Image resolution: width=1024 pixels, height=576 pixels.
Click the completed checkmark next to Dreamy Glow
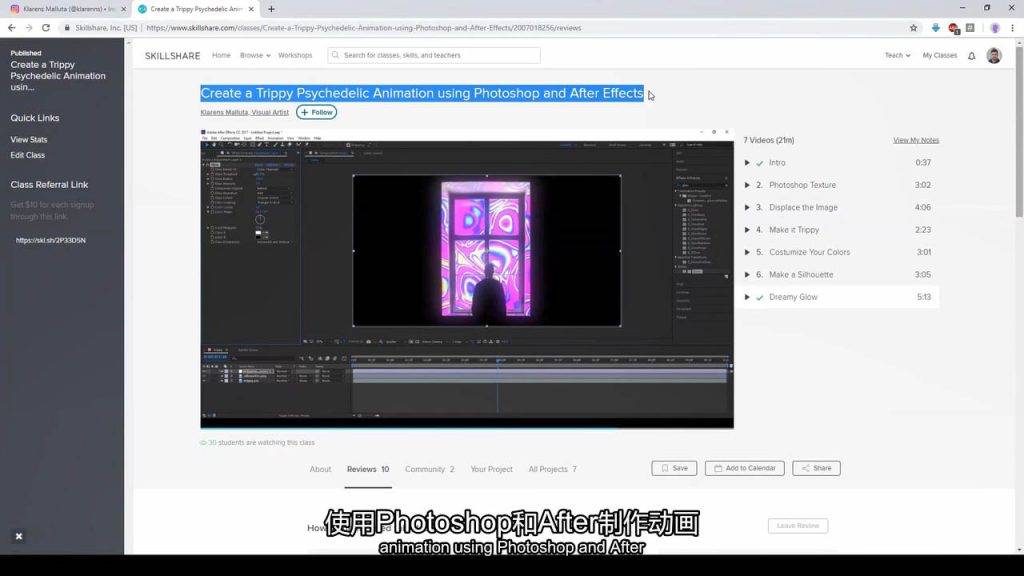pyautogui.click(x=760, y=297)
